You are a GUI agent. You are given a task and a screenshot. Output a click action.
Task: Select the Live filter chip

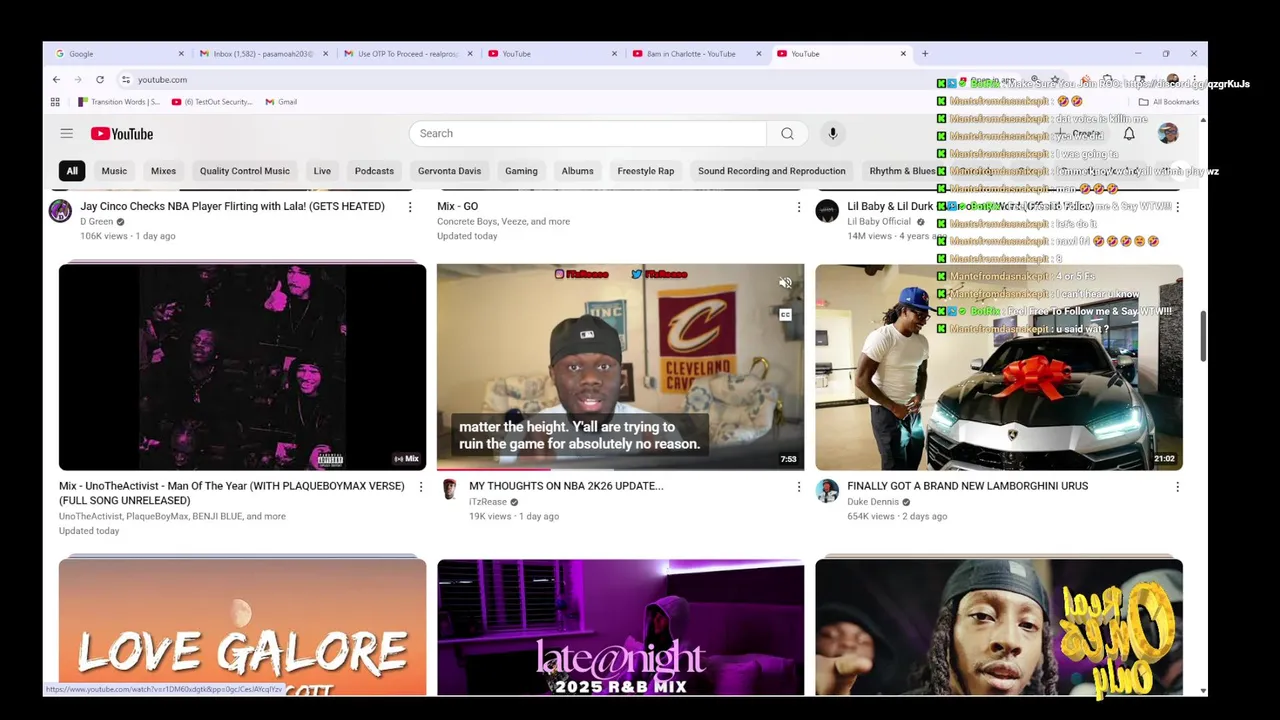322,171
